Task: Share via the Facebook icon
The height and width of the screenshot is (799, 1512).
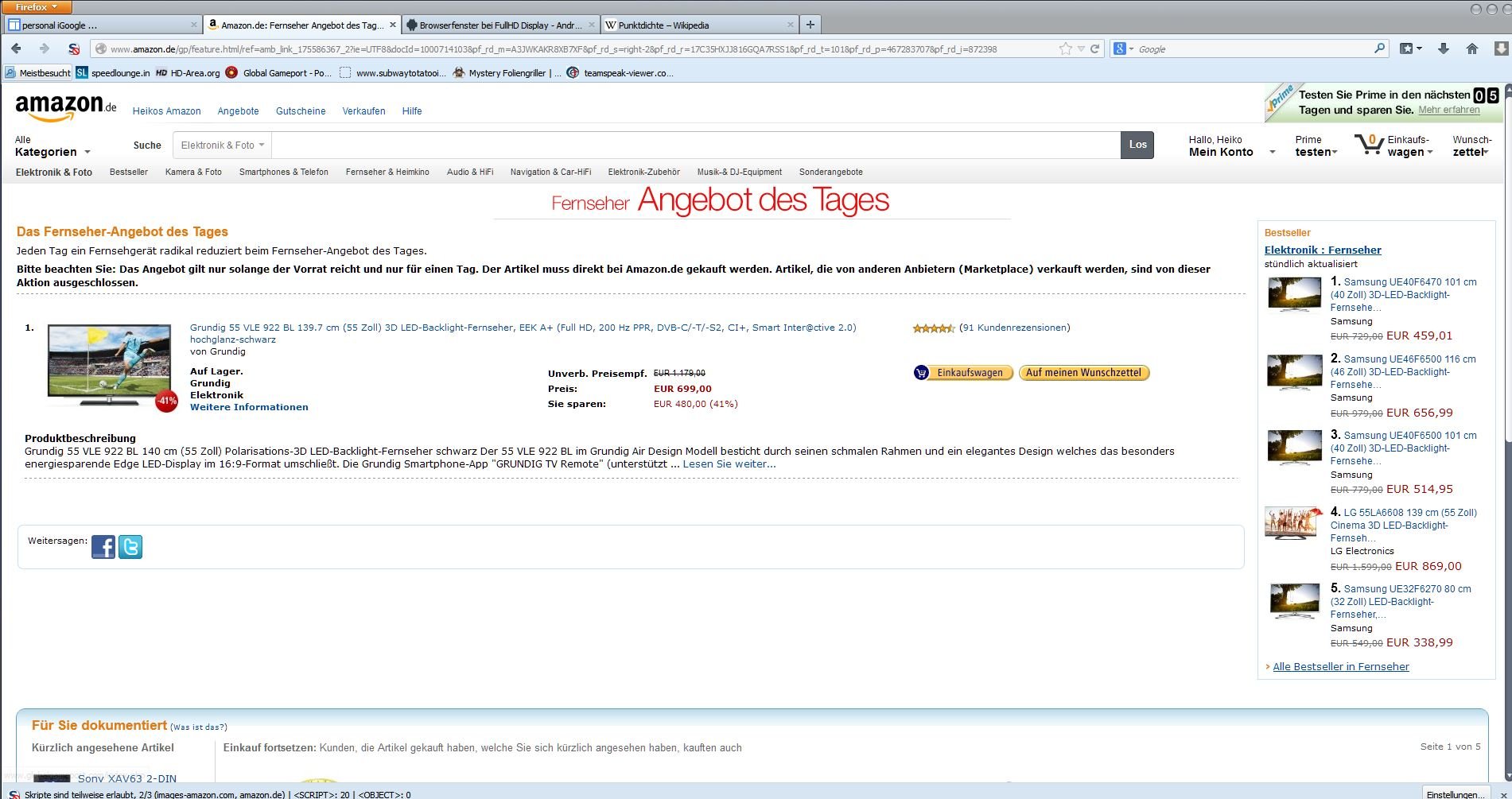Action: 103,547
